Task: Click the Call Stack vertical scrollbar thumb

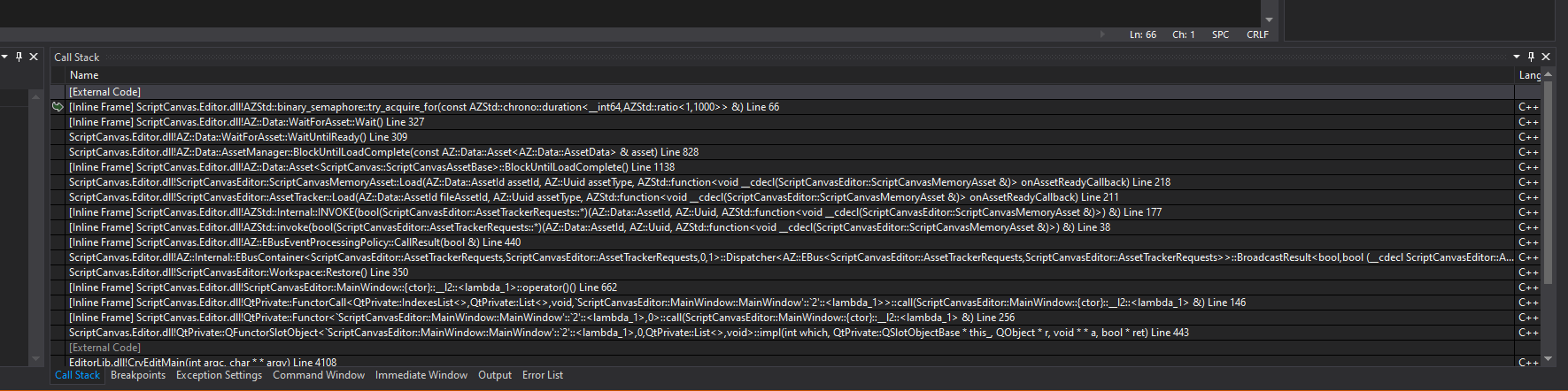Action: point(1548,183)
